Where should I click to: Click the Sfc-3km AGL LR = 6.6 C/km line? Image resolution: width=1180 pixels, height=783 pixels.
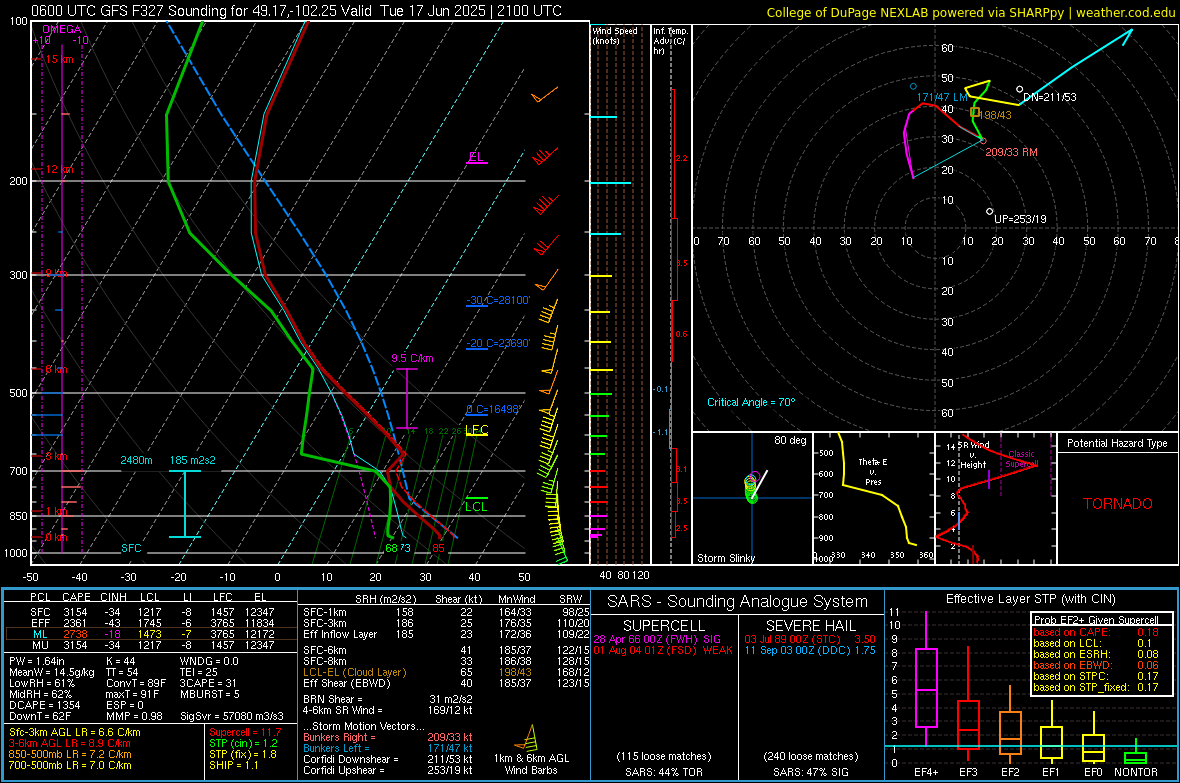point(75,732)
